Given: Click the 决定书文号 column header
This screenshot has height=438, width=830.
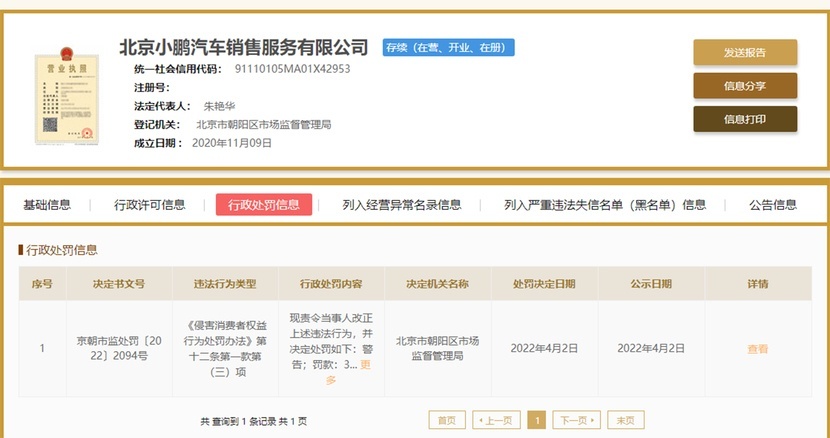Looking at the screenshot, I should (x=119, y=284).
